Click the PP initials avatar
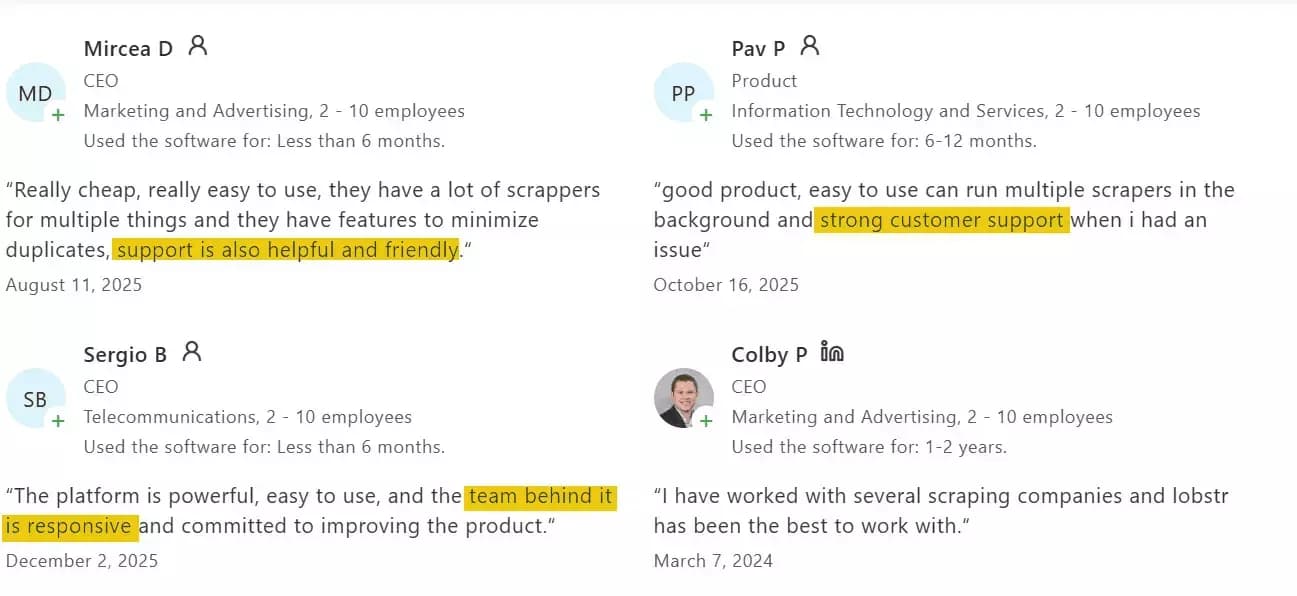Screen dimensions: 1297x596 (682, 94)
